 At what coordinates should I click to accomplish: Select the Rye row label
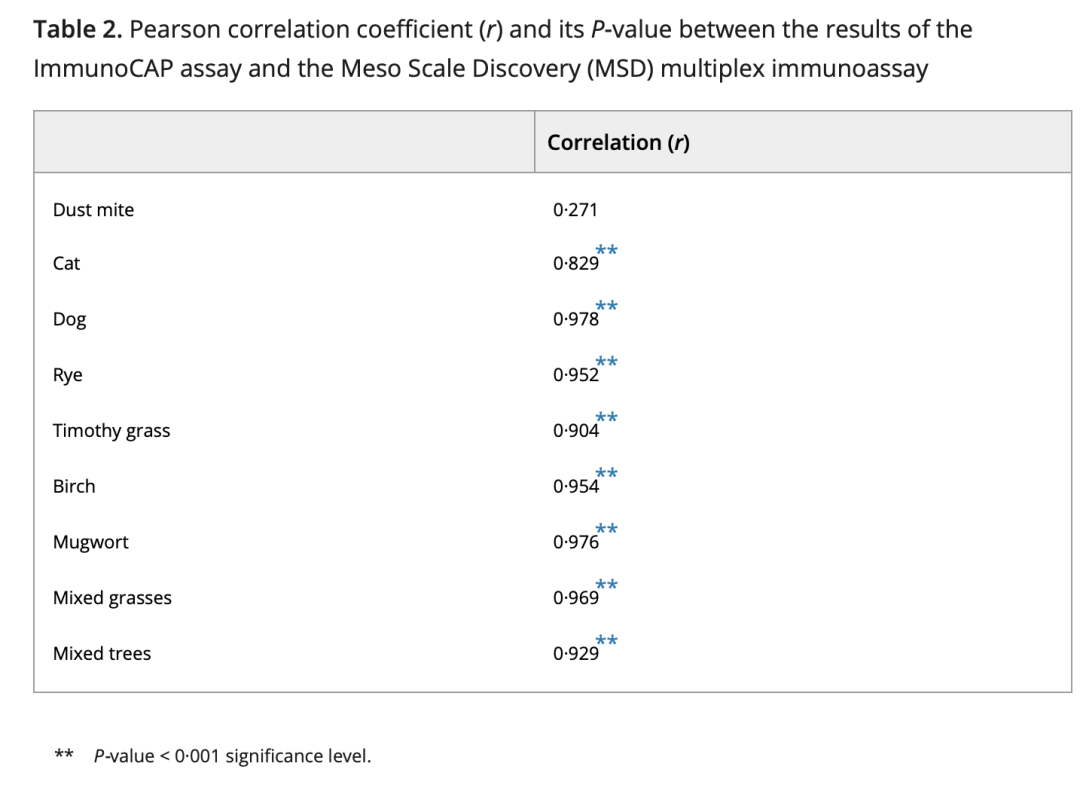coord(68,376)
